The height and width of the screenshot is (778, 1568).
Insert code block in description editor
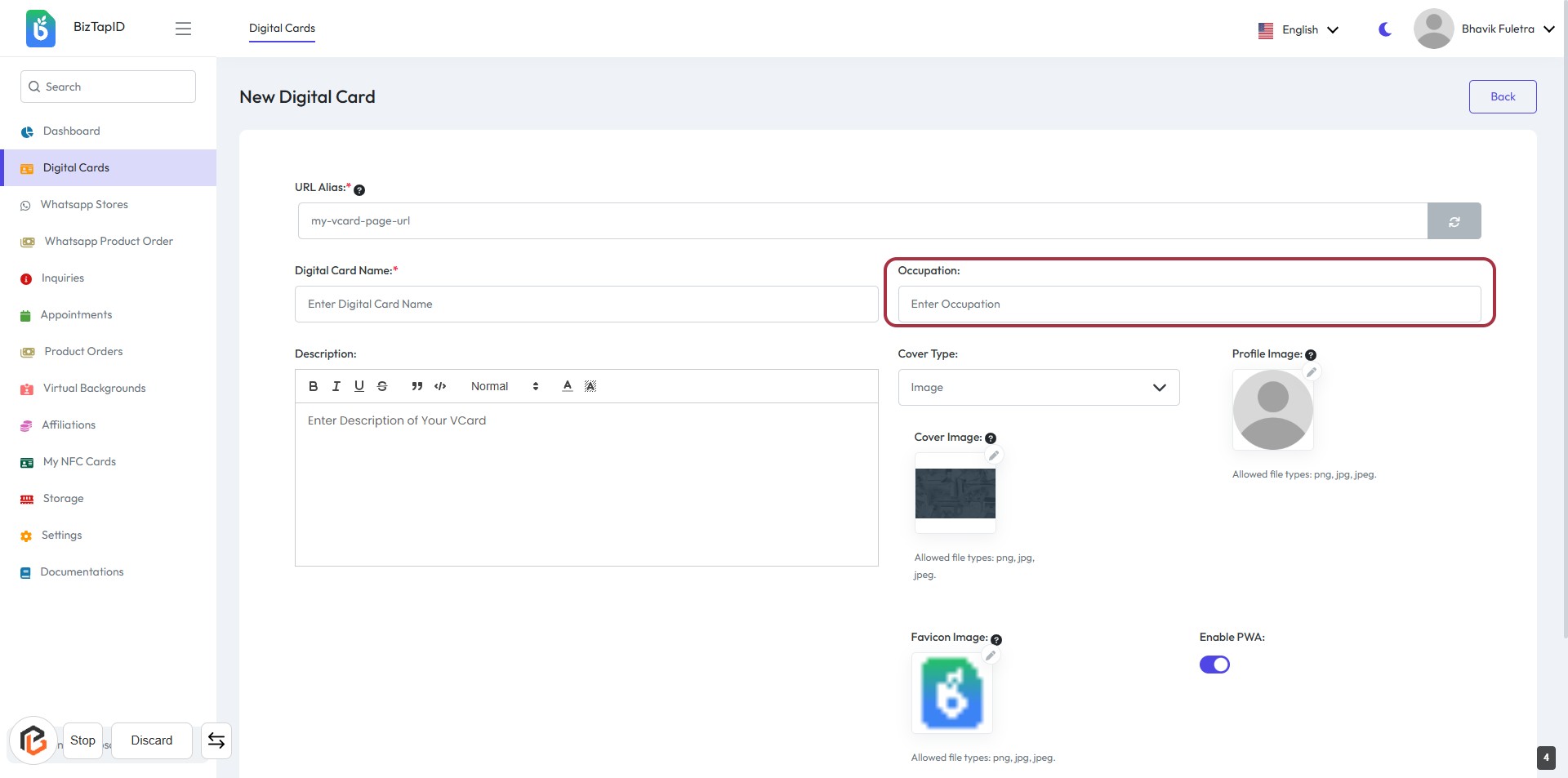pos(440,386)
